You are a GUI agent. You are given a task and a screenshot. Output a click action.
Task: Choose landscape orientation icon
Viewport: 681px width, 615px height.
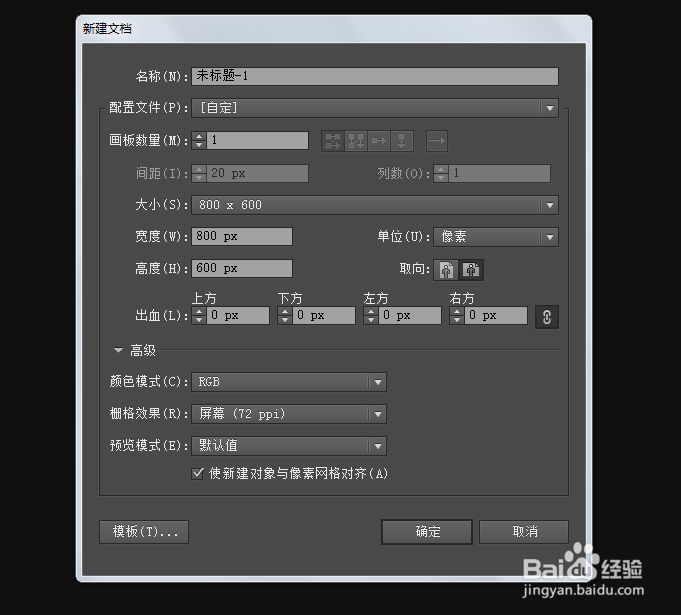point(471,270)
